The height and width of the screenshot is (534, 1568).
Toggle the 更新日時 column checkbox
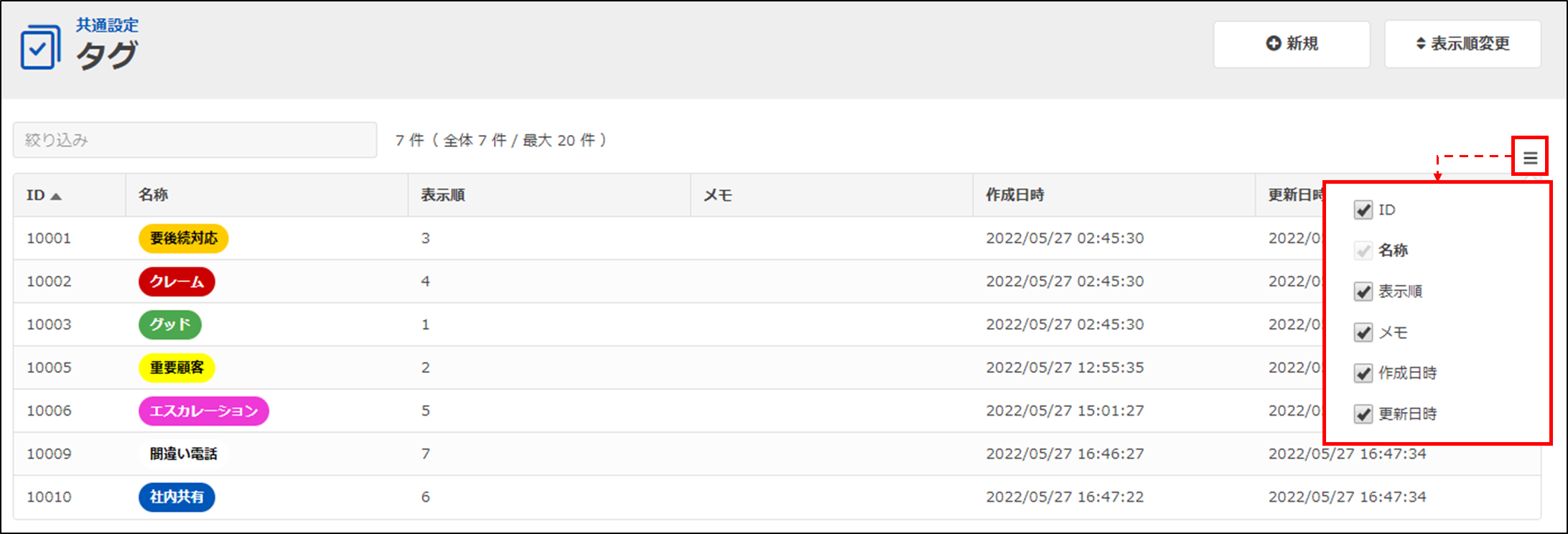click(1363, 414)
